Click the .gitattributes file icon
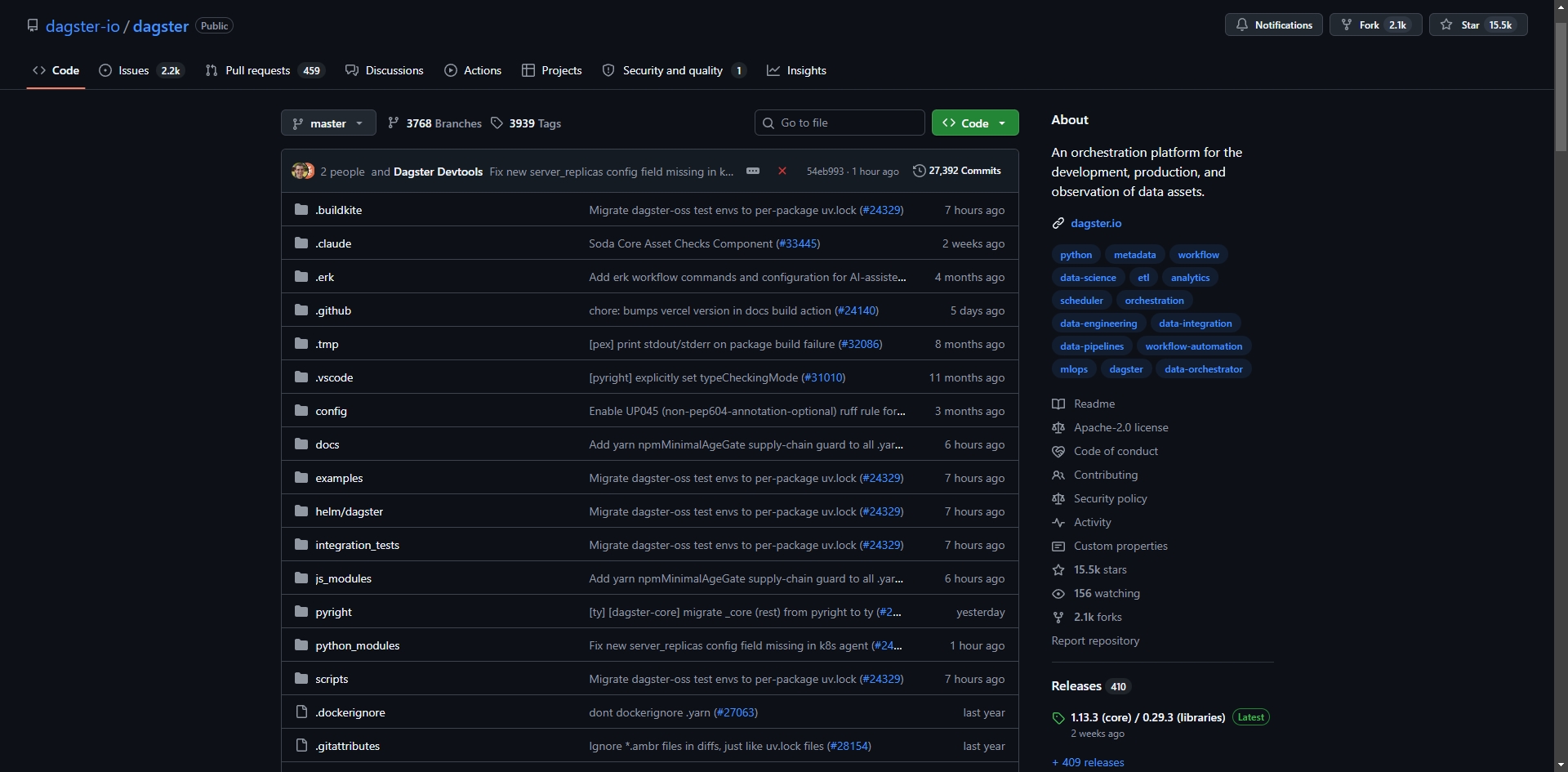1568x772 pixels. coord(301,746)
